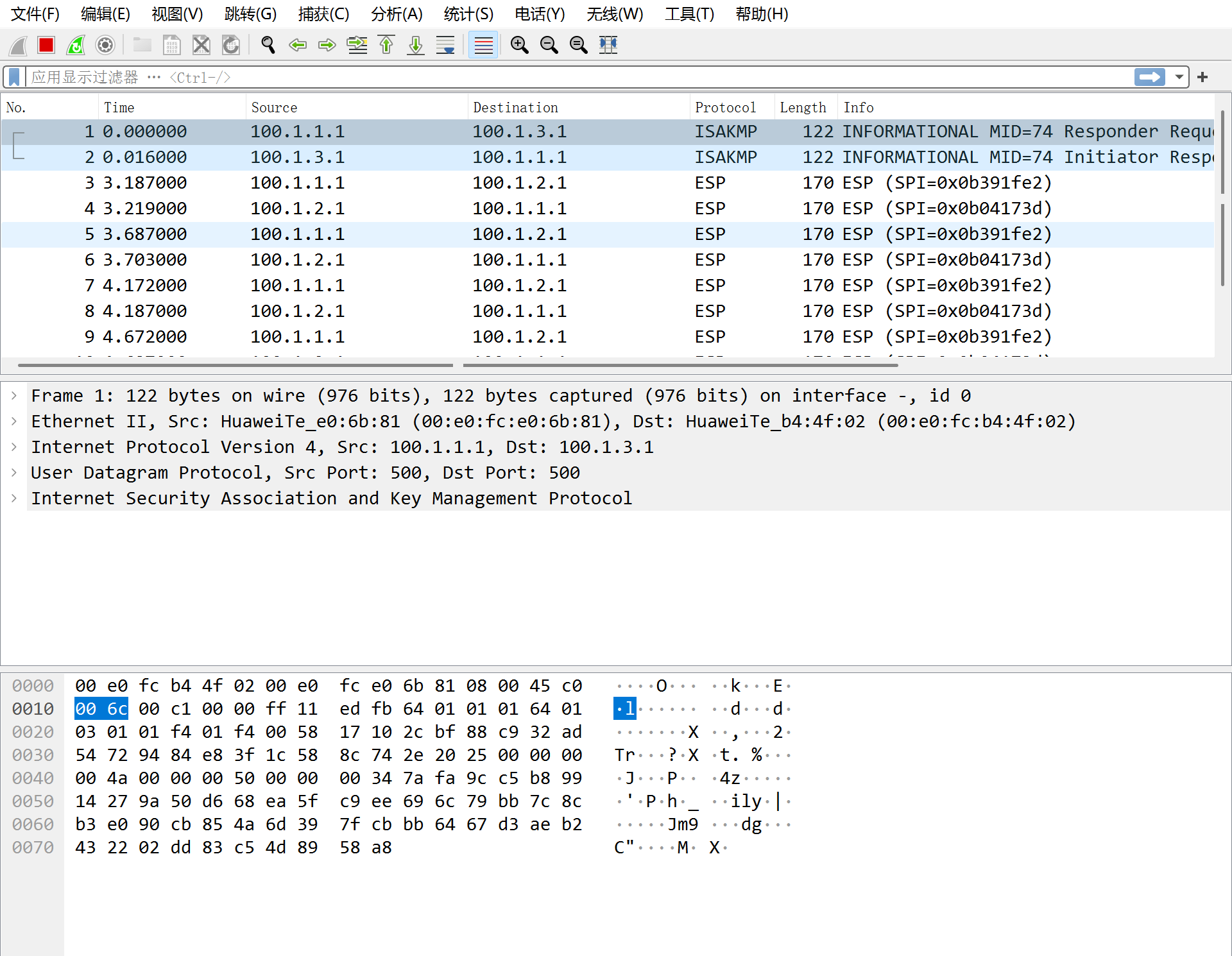Toggle auto-scroll during live capture
This screenshot has height=956, width=1232.
coord(445,45)
